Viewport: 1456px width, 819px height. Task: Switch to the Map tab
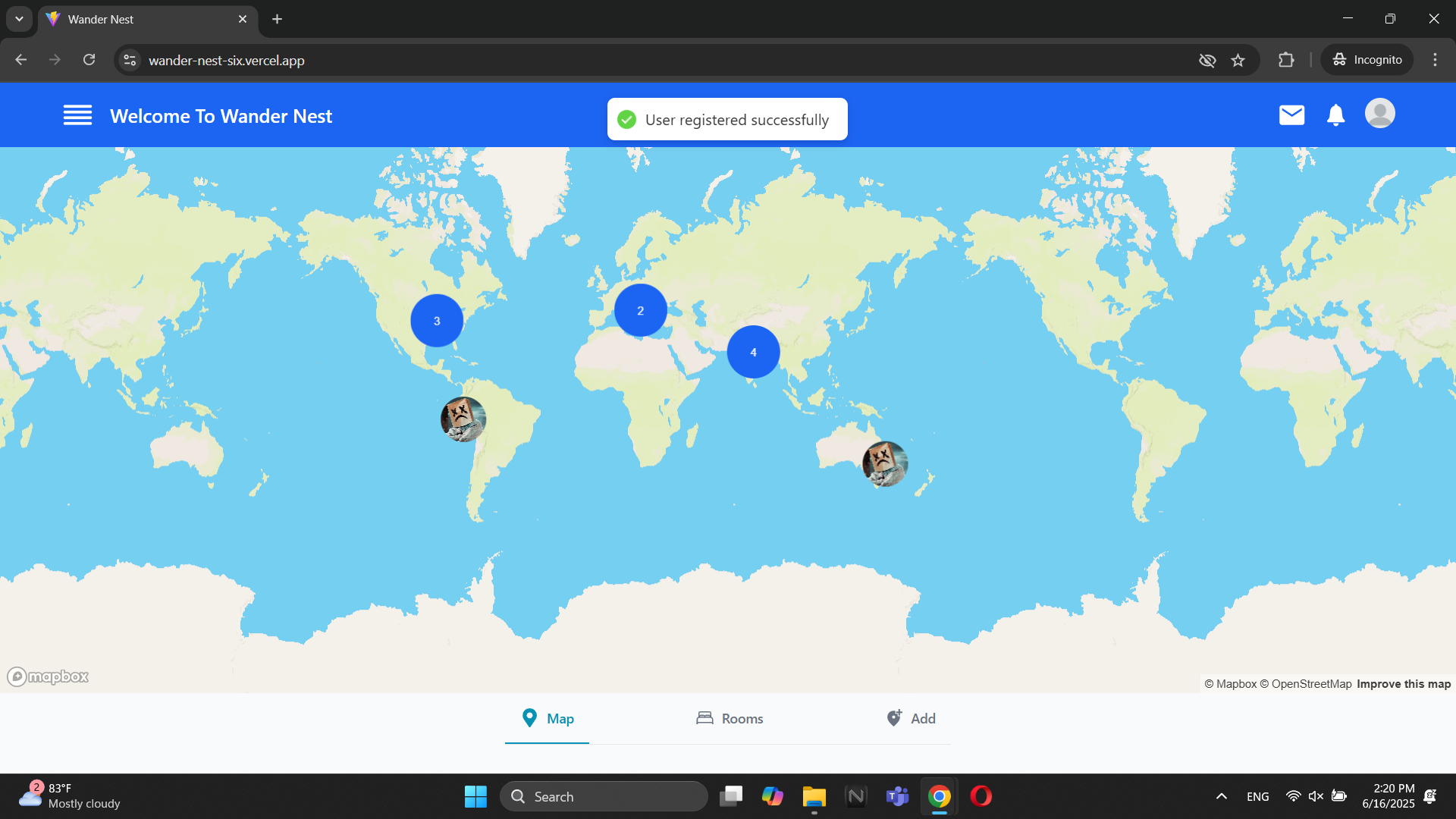[547, 718]
